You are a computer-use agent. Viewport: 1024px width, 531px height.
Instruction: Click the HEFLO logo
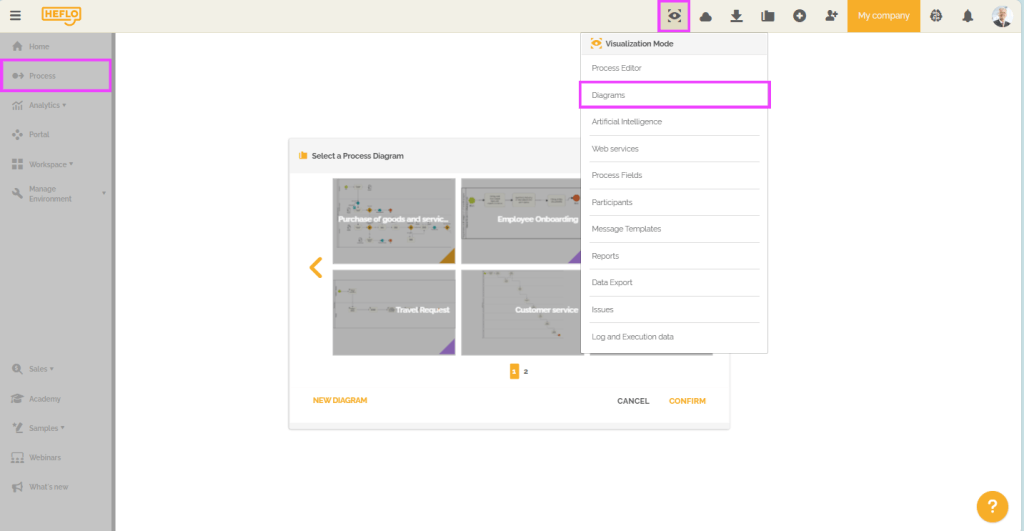pos(61,16)
